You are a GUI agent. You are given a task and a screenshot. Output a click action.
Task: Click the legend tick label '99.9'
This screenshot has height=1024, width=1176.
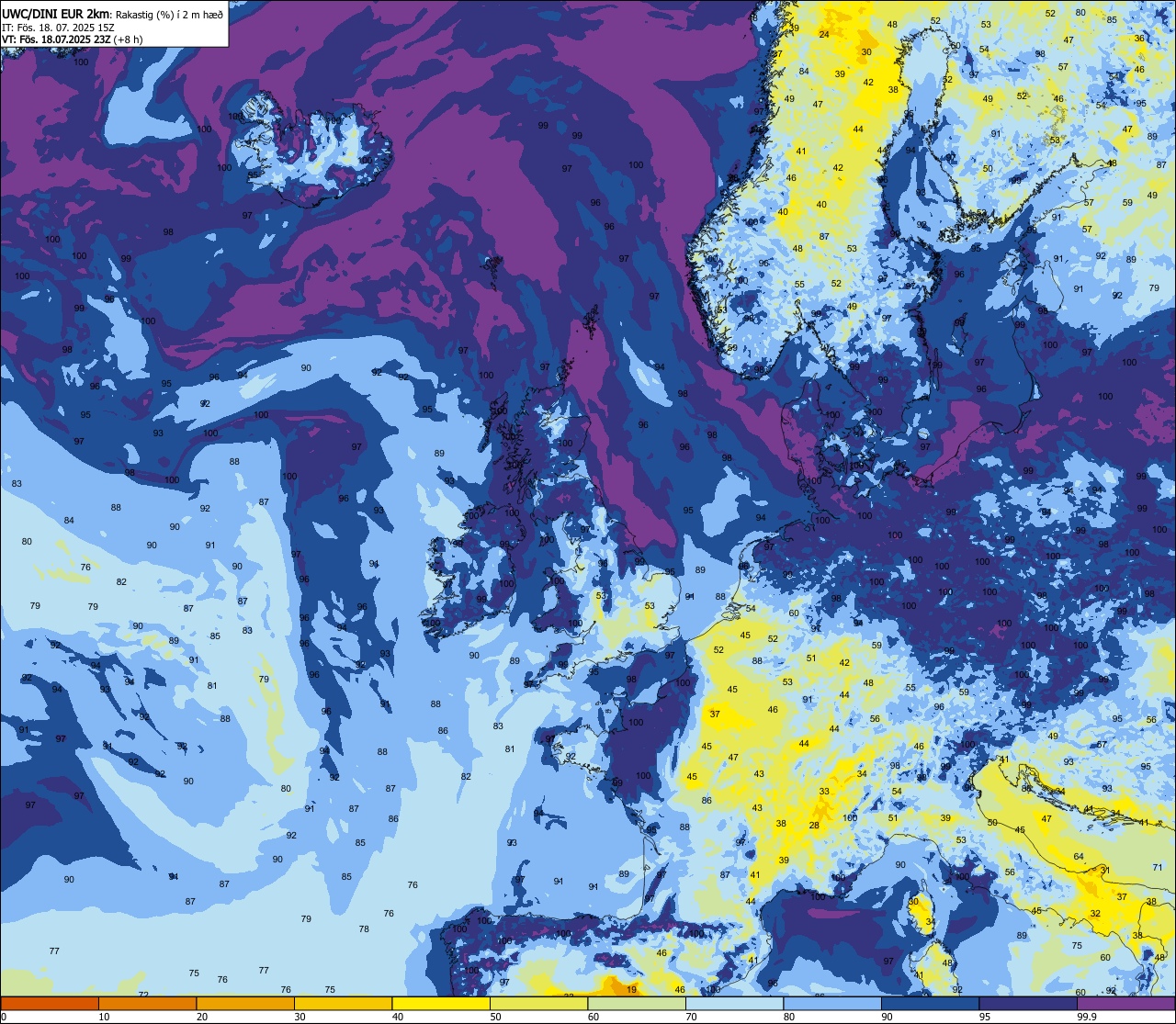[1087, 1017]
